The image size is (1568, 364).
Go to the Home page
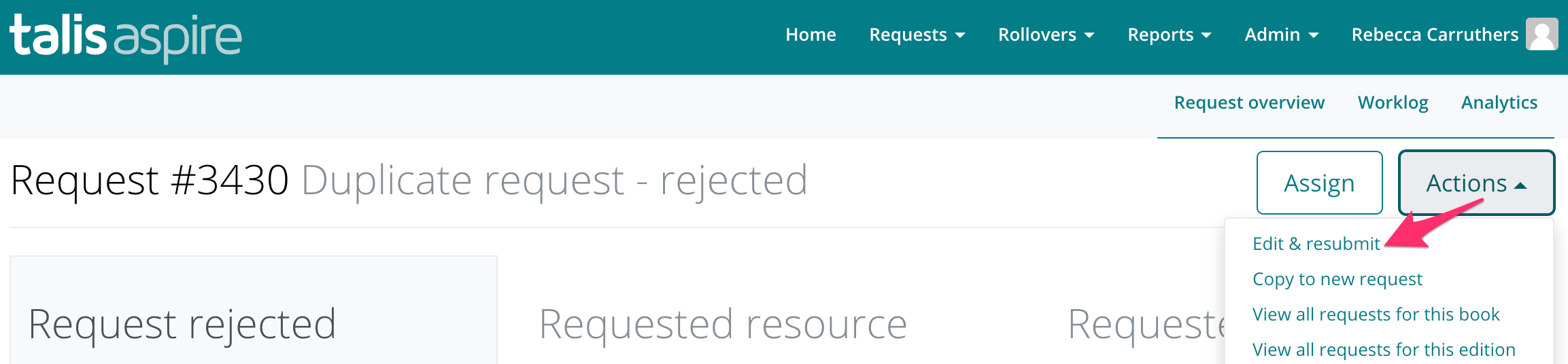point(811,35)
